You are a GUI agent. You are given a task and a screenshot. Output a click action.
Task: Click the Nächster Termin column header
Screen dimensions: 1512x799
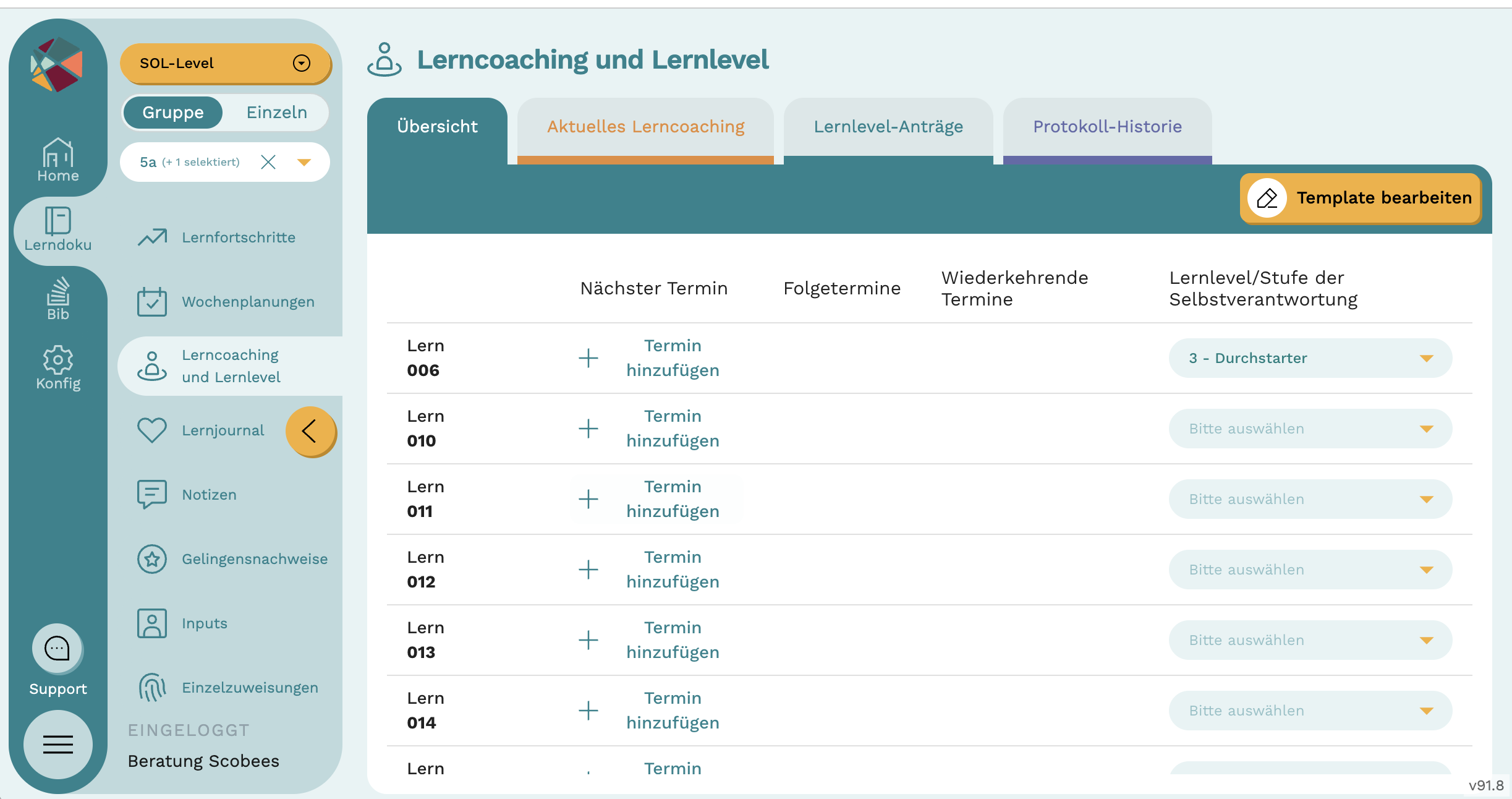point(654,289)
